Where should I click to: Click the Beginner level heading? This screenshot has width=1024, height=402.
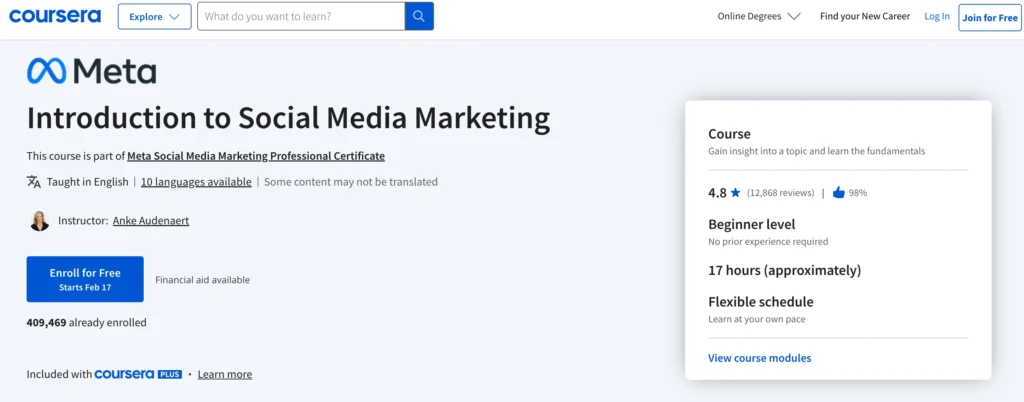[x=752, y=224]
